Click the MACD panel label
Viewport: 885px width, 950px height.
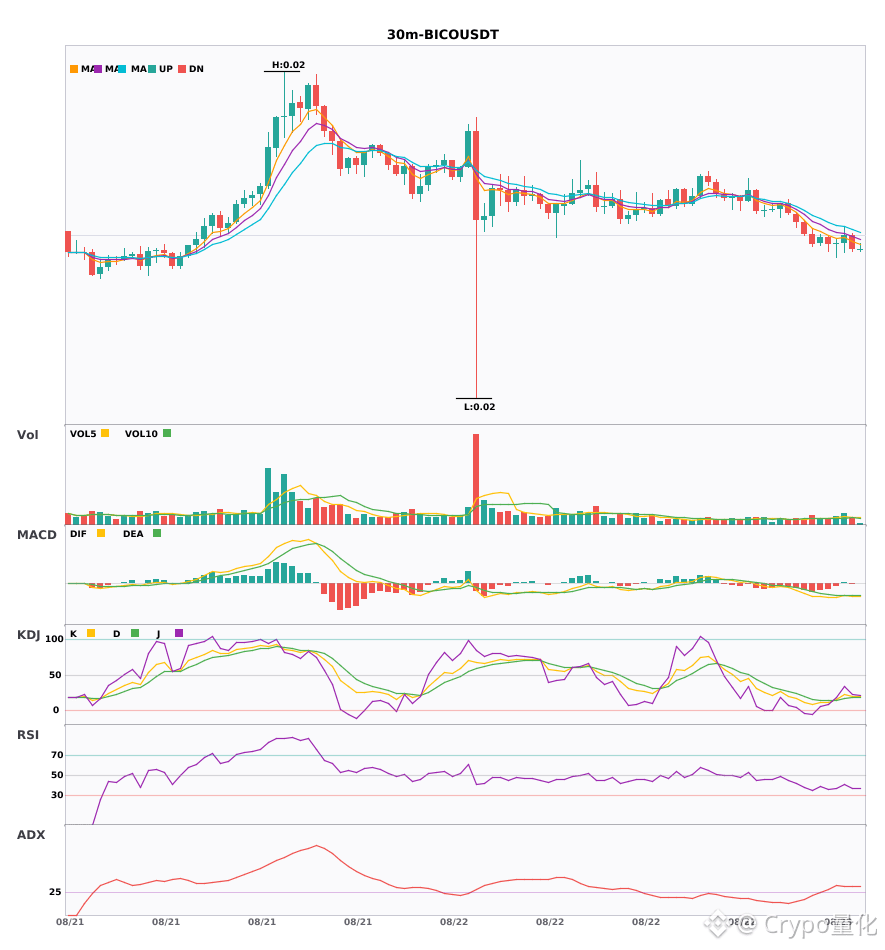coord(36,535)
